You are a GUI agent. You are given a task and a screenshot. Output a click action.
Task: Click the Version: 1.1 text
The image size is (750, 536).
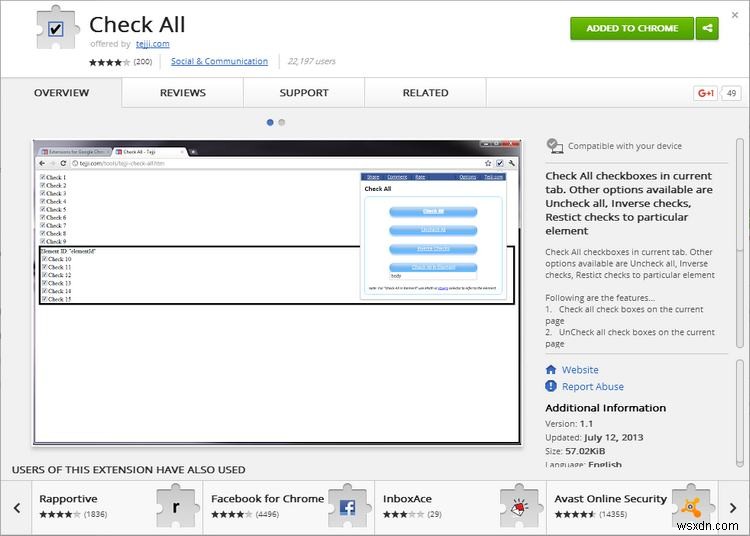(x=569, y=424)
